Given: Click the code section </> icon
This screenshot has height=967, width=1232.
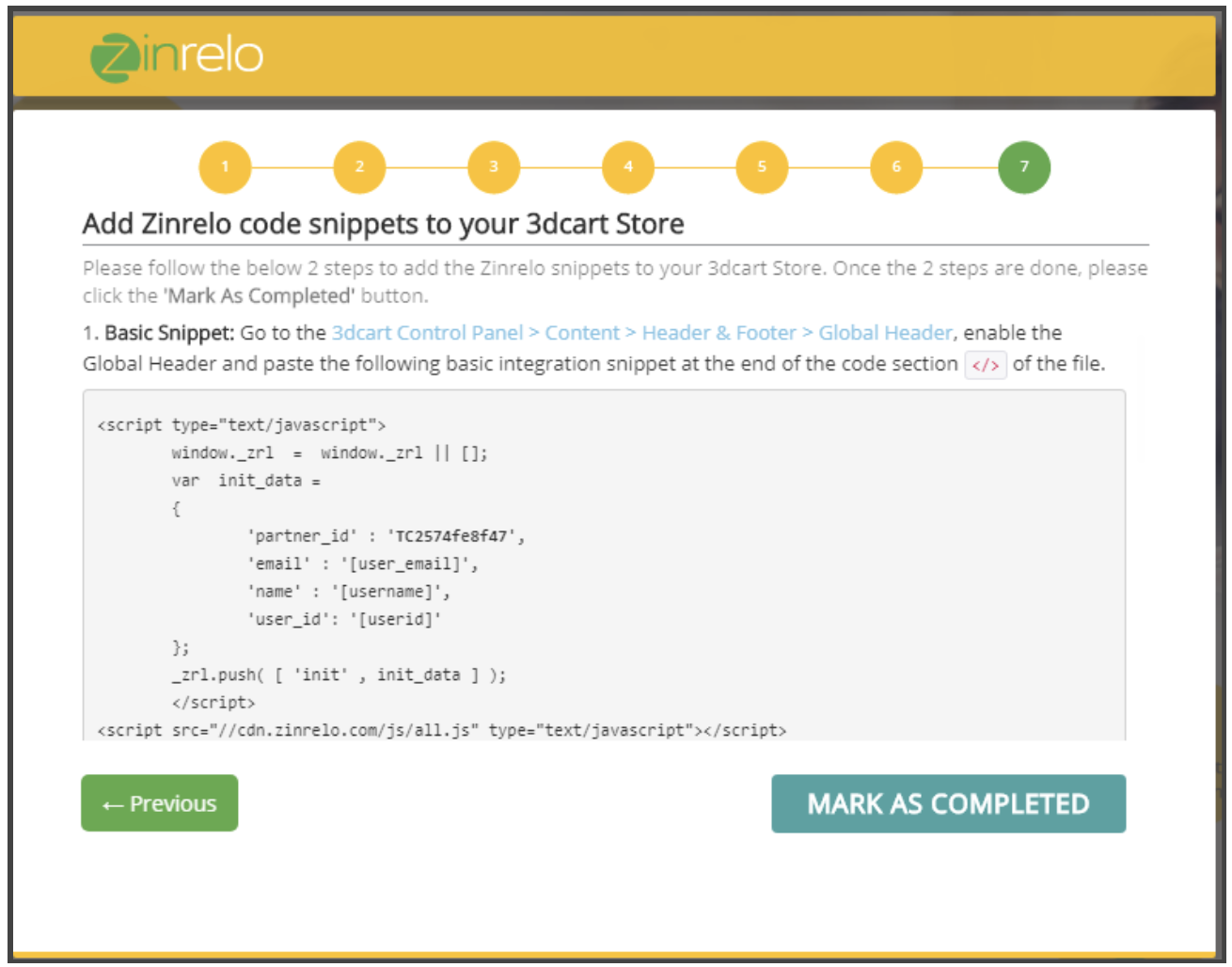Looking at the screenshot, I should [x=986, y=365].
